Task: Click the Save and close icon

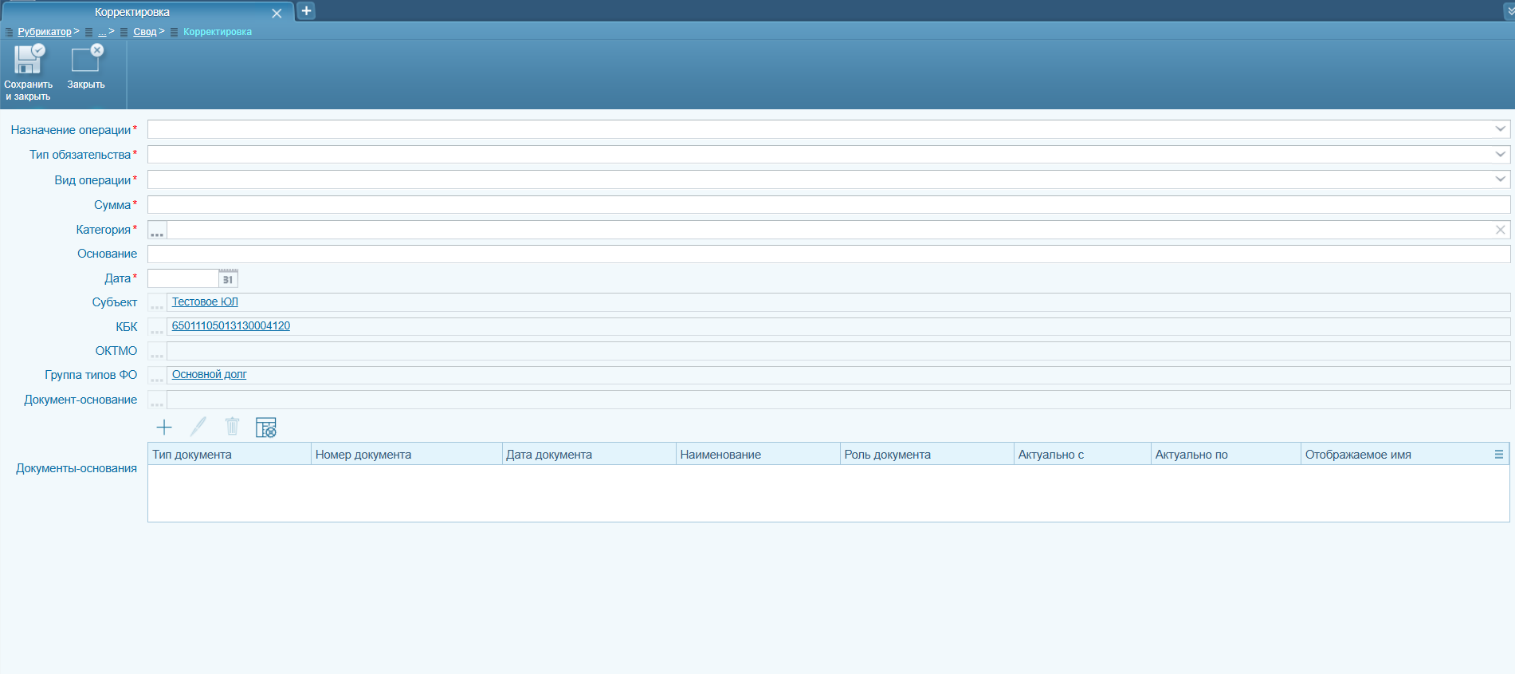Action: click(x=29, y=59)
